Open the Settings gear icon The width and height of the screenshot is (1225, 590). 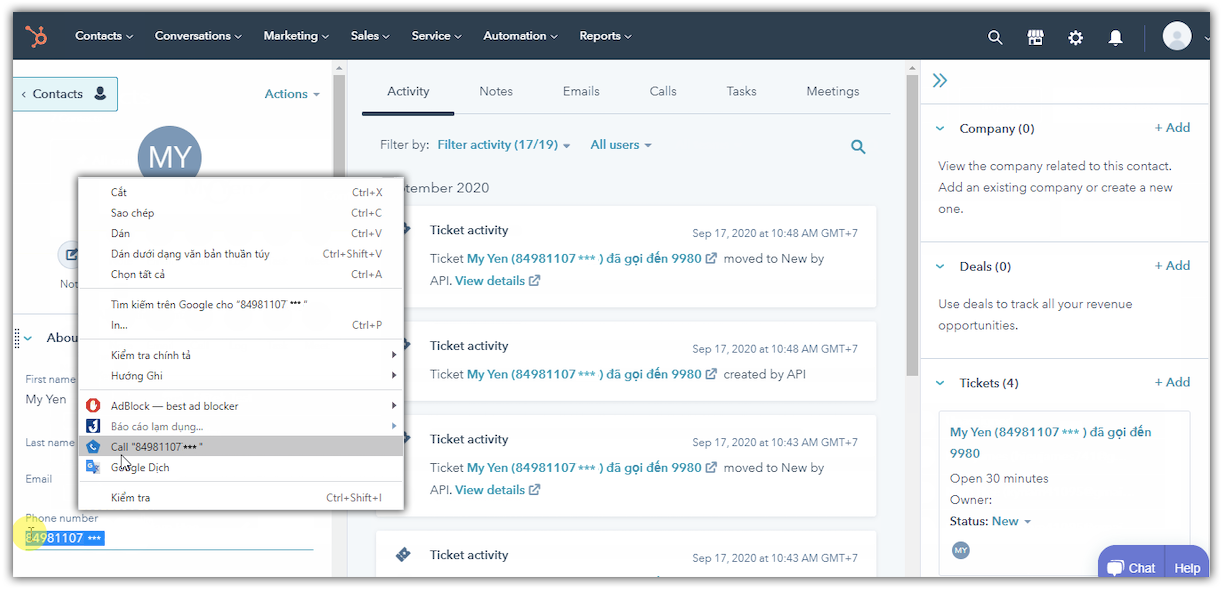point(1075,37)
